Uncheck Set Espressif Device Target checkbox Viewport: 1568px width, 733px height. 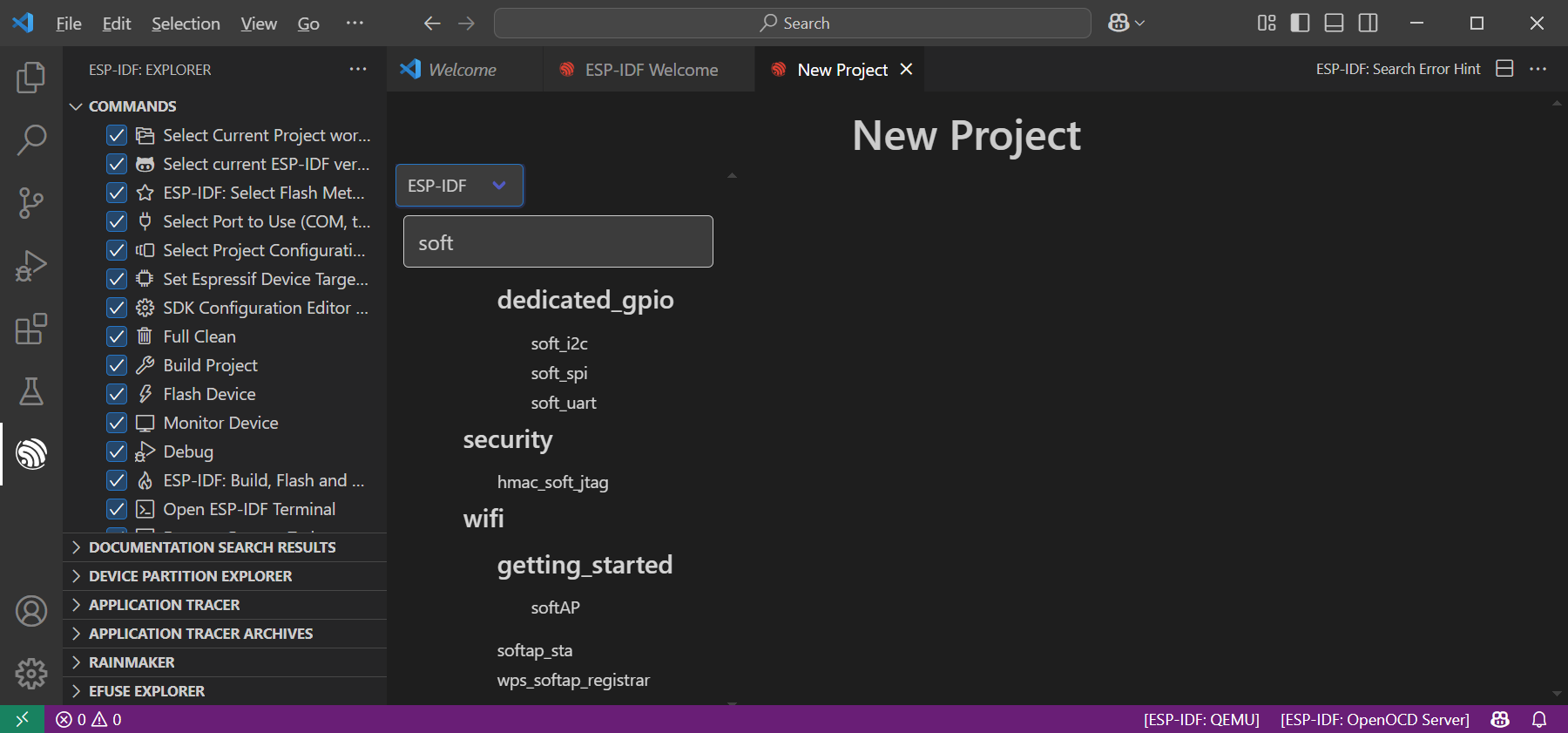117,279
